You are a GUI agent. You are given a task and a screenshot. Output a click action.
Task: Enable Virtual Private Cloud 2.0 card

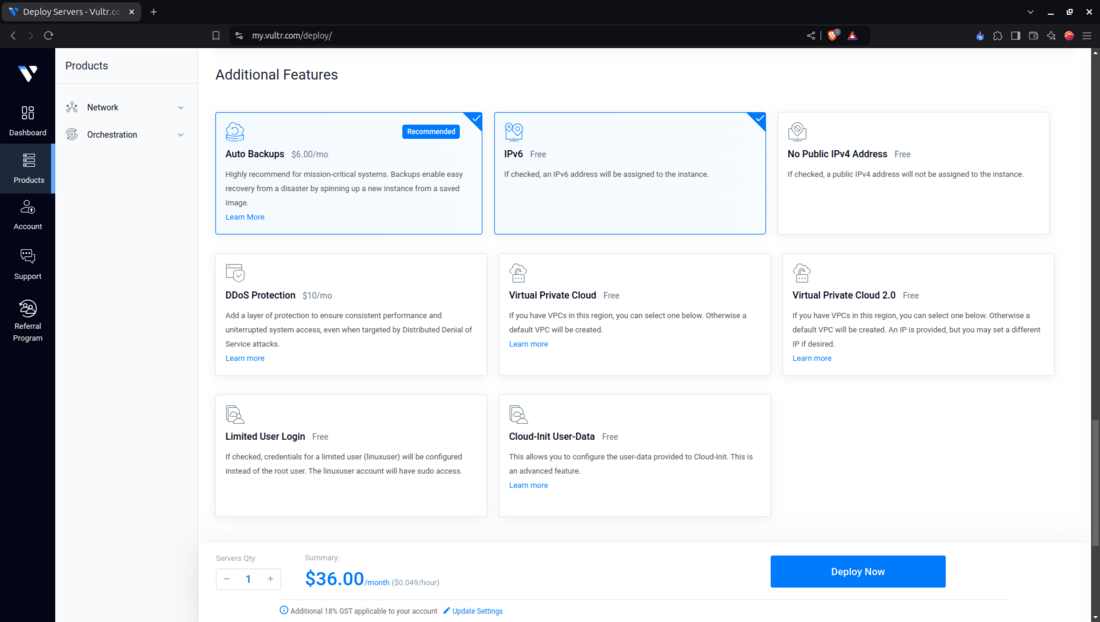[x=918, y=314]
